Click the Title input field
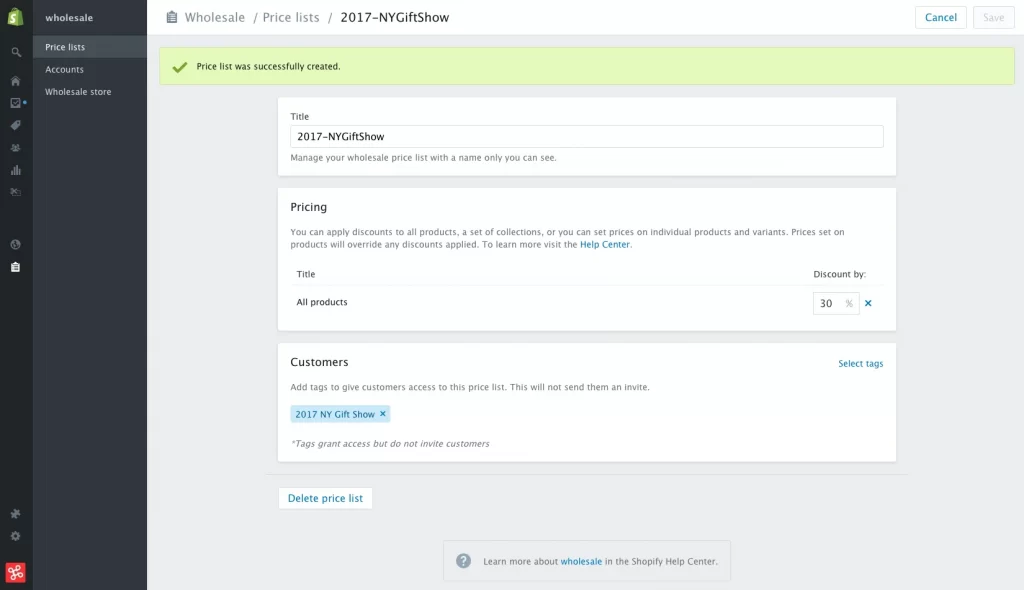This screenshot has height=590, width=1024. (x=587, y=136)
